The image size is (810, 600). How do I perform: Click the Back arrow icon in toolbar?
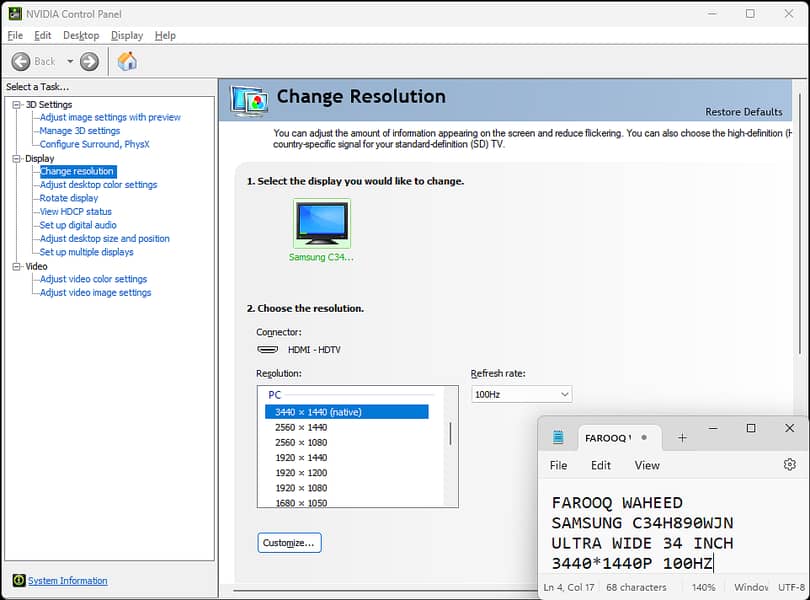tap(21, 61)
